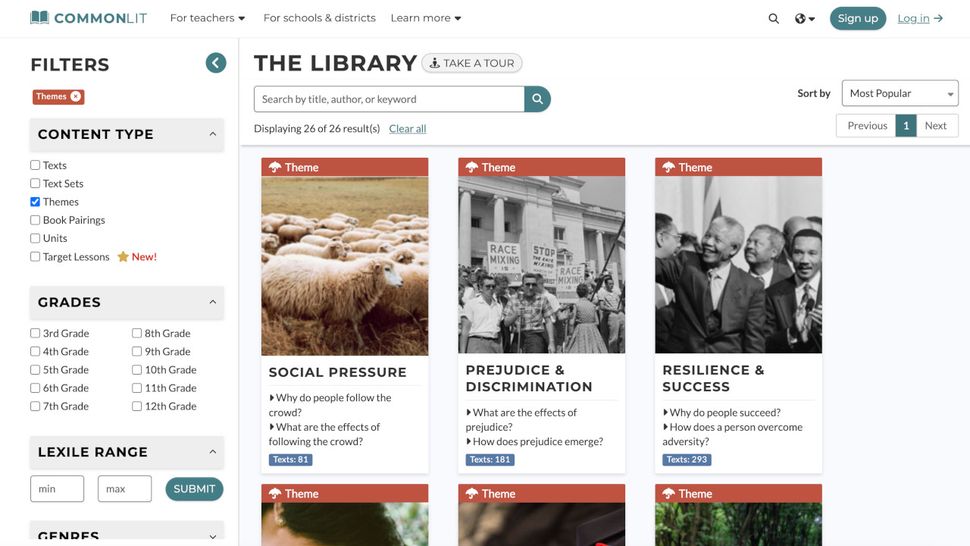Viewport: 970px width, 546px height.
Task: Click the CommonLit book logo icon
Action: coord(39,18)
